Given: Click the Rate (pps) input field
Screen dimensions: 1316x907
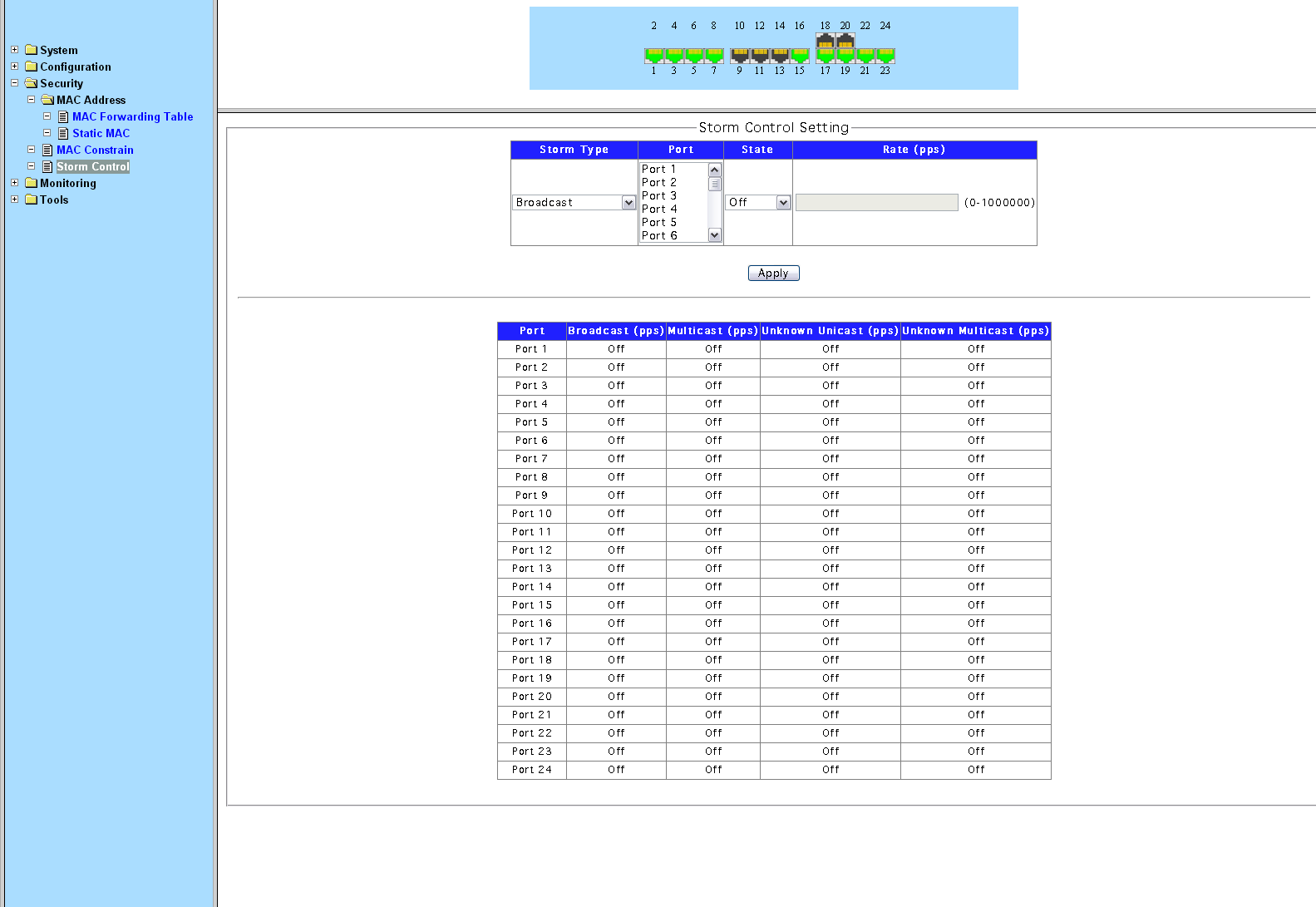Looking at the screenshot, I should [876, 203].
